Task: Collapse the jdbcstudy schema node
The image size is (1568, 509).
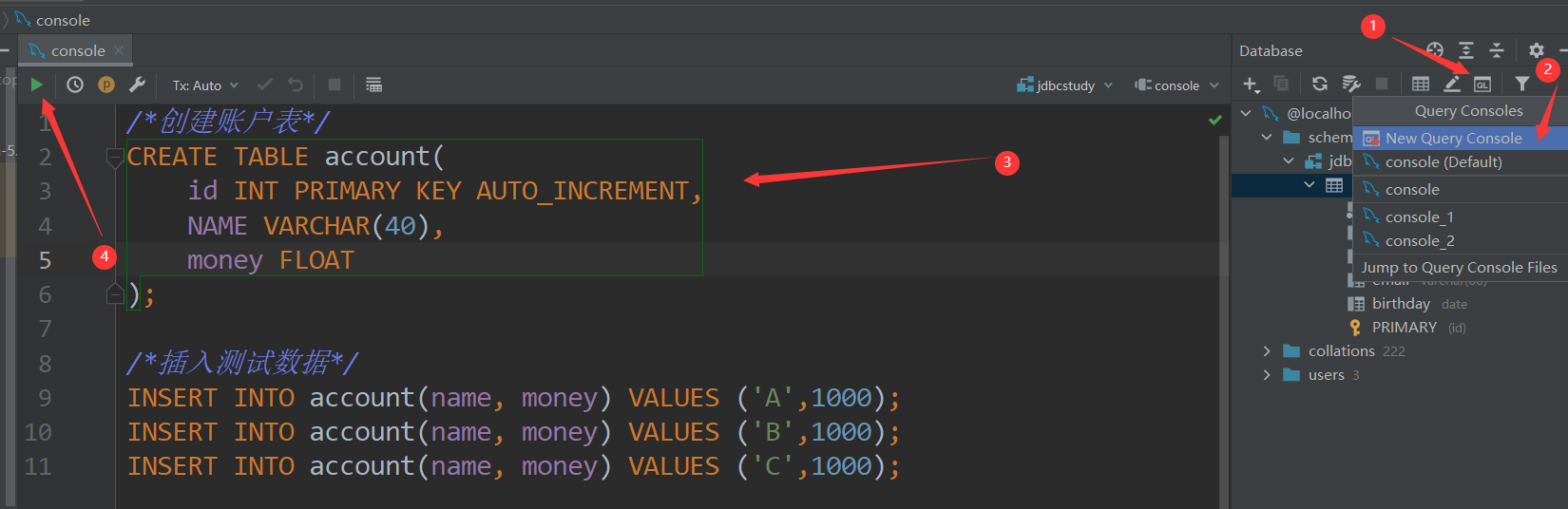Action: (x=1289, y=160)
